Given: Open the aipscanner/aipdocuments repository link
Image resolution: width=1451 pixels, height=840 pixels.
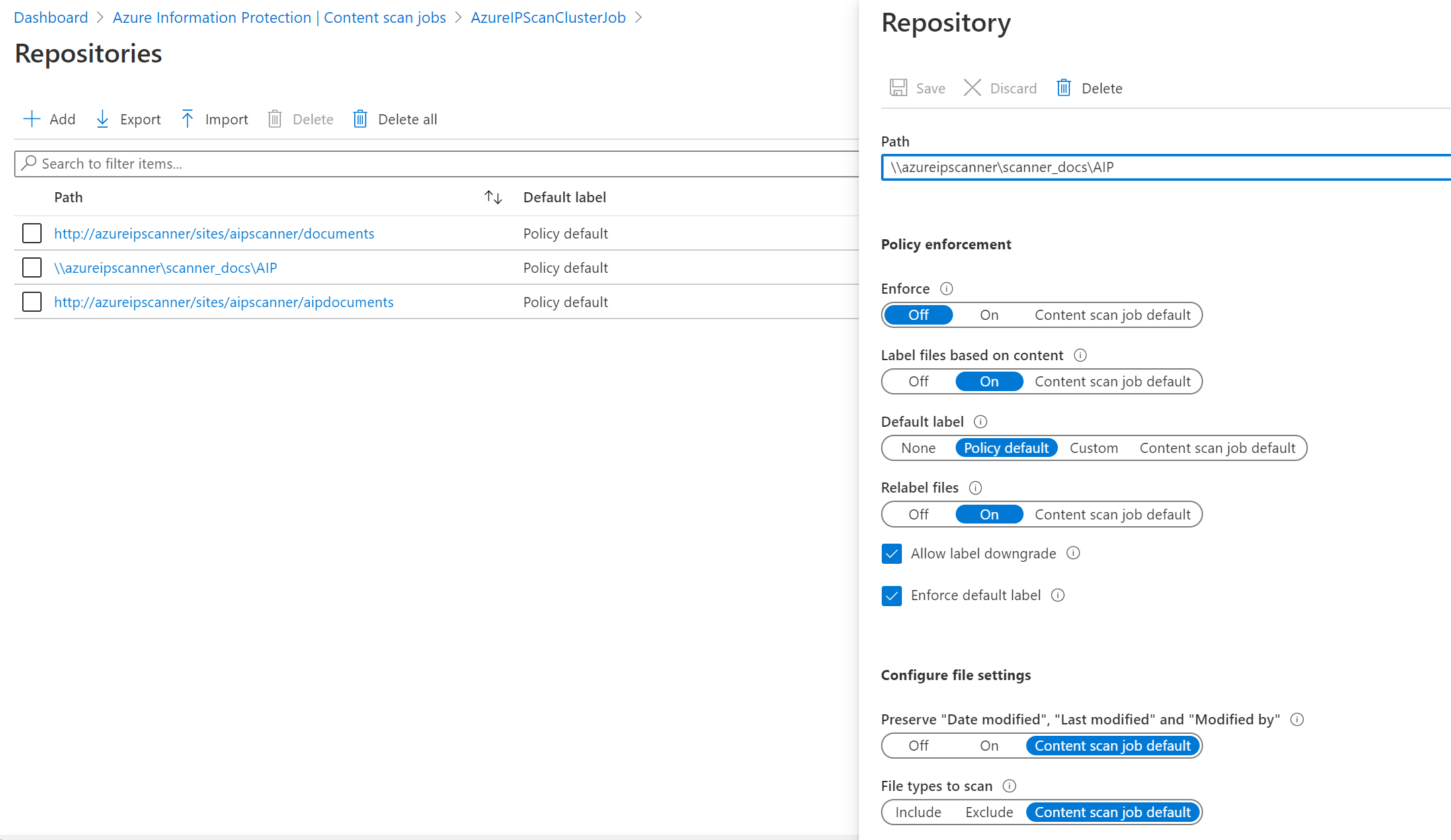Looking at the screenshot, I should pos(224,302).
